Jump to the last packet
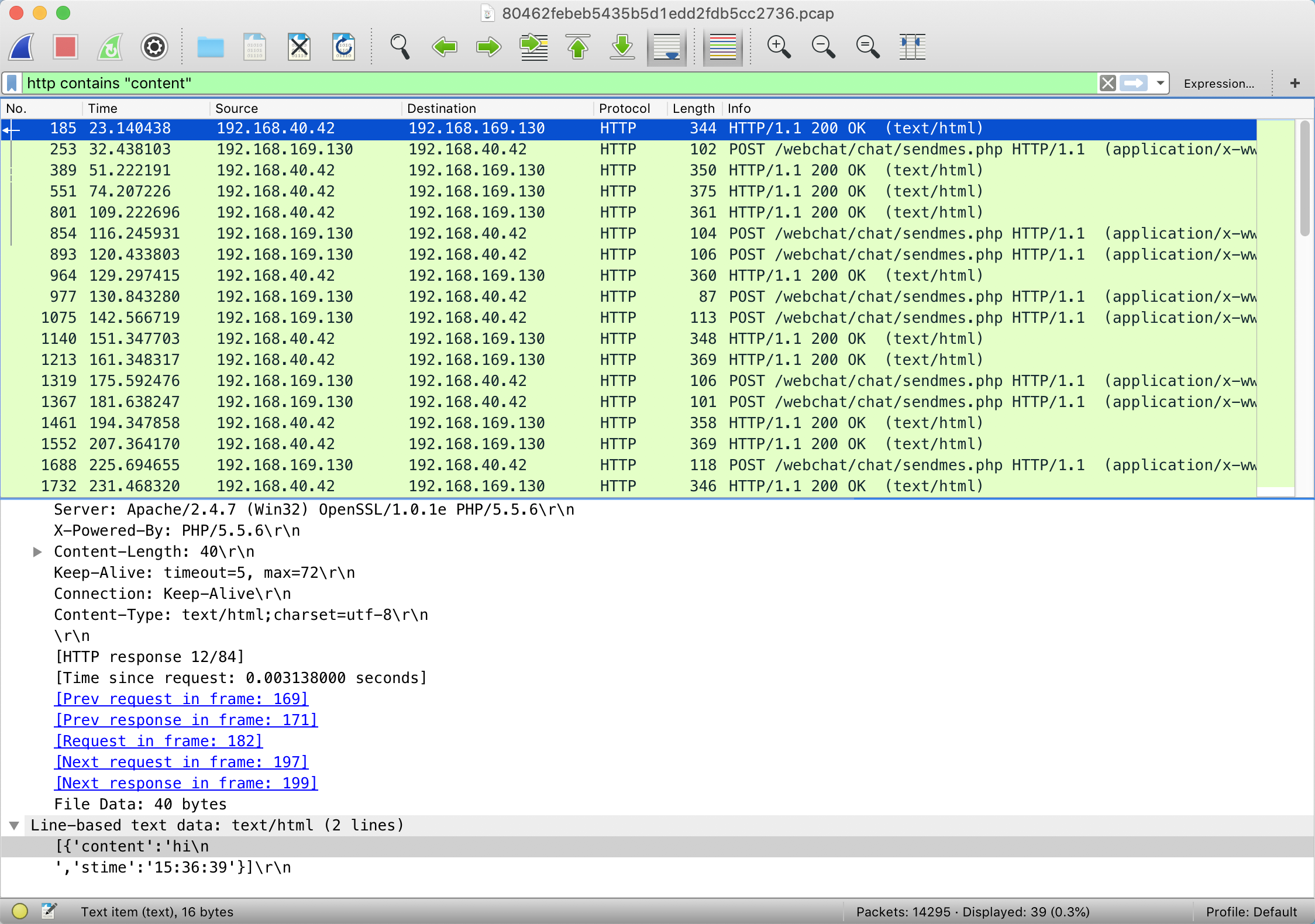Viewport: 1315px width, 924px height. click(x=622, y=47)
